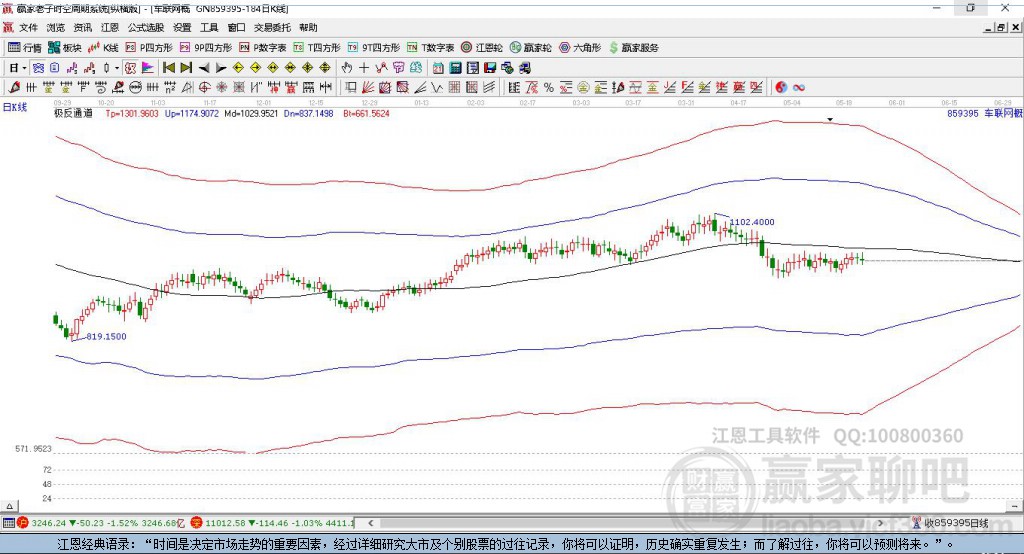
Task: Open the 行情 quotes view
Action: coord(25,48)
